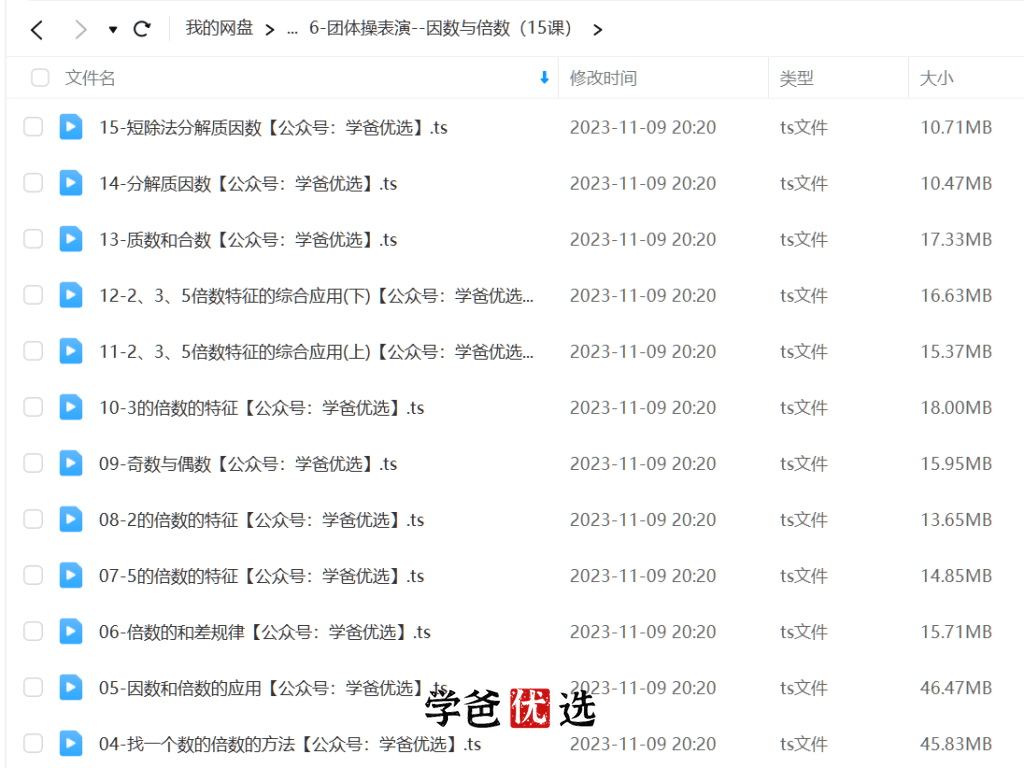
Task: Go back to the previous folder
Action: [37, 29]
